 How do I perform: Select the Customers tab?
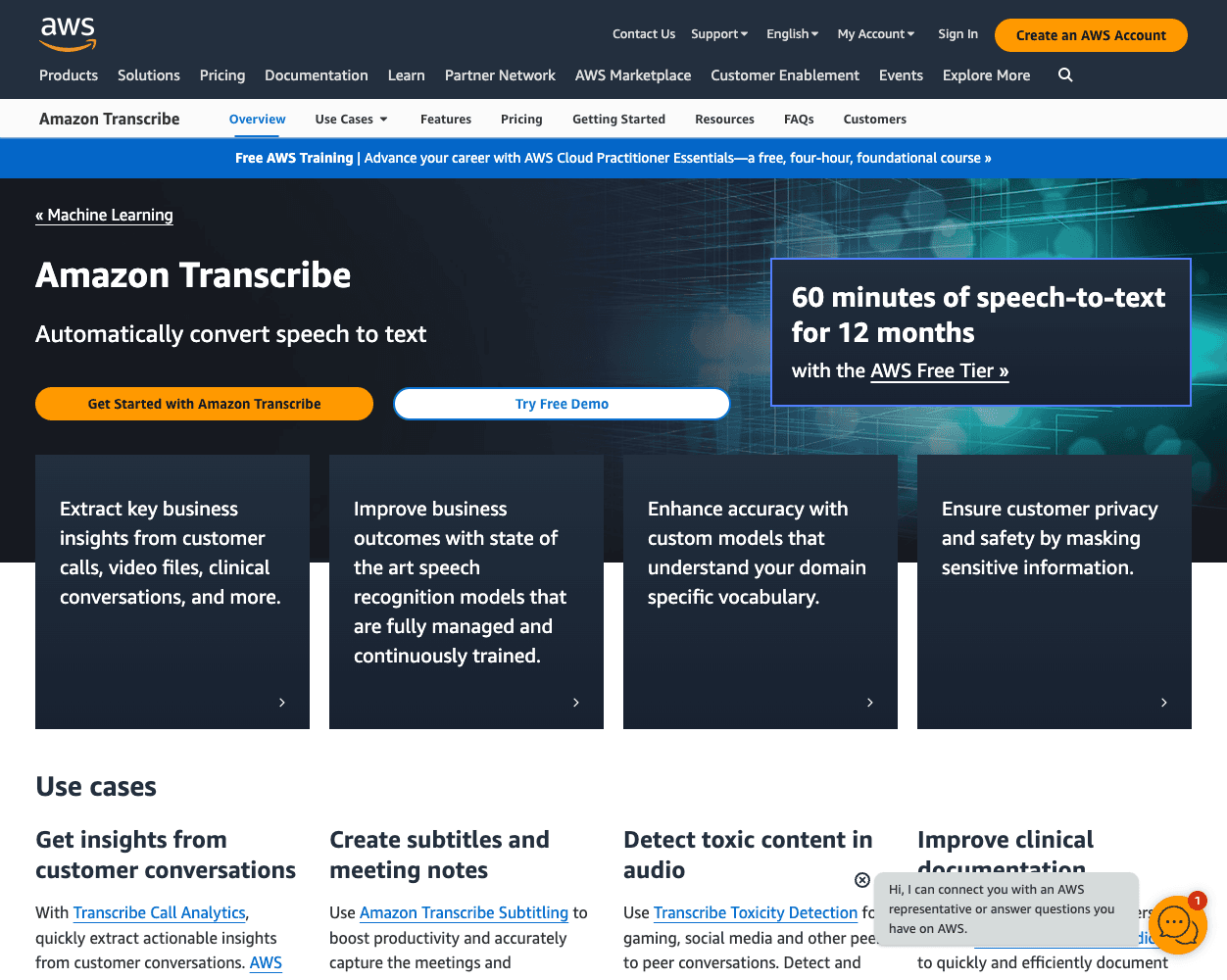click(874, 120)
